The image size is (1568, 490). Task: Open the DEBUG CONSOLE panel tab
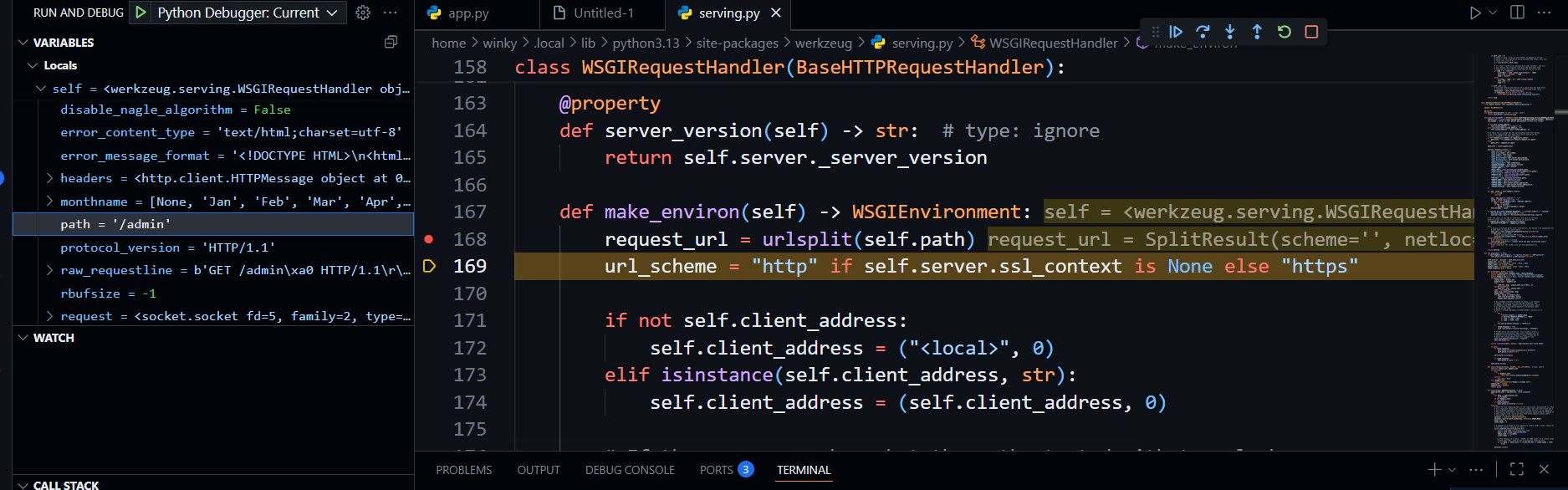pos(630,470)
